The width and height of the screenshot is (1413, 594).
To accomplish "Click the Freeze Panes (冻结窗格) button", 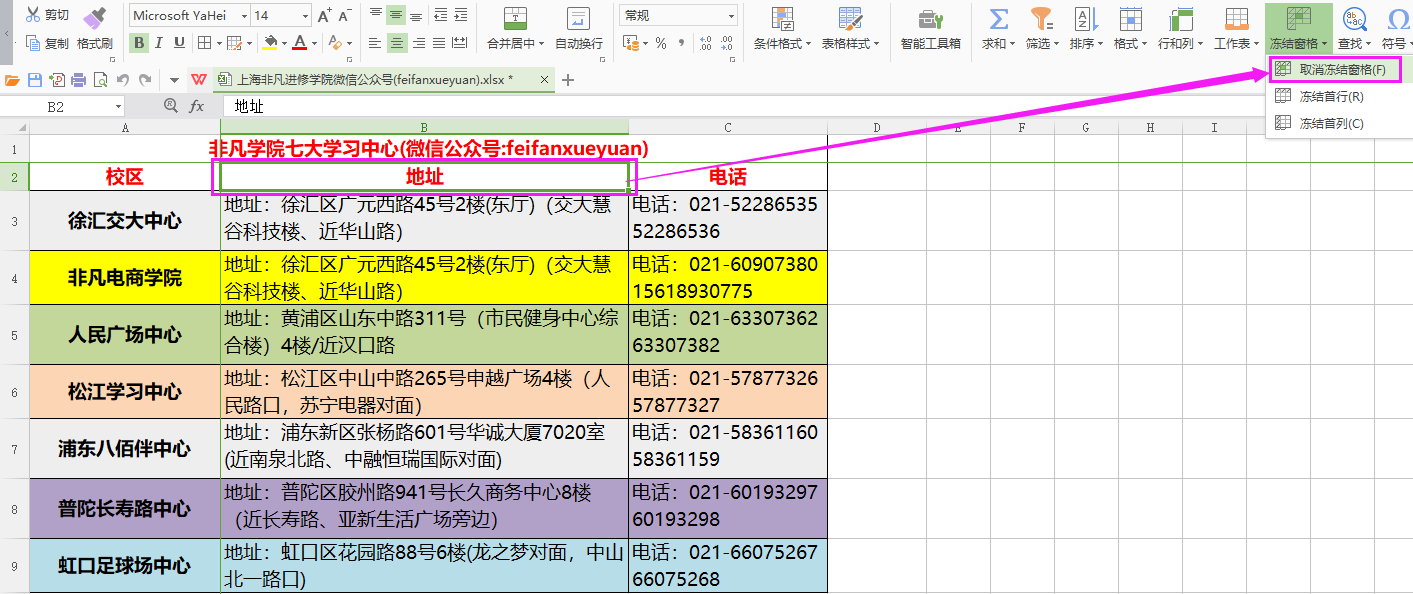I will click(x=1299, y=28).
